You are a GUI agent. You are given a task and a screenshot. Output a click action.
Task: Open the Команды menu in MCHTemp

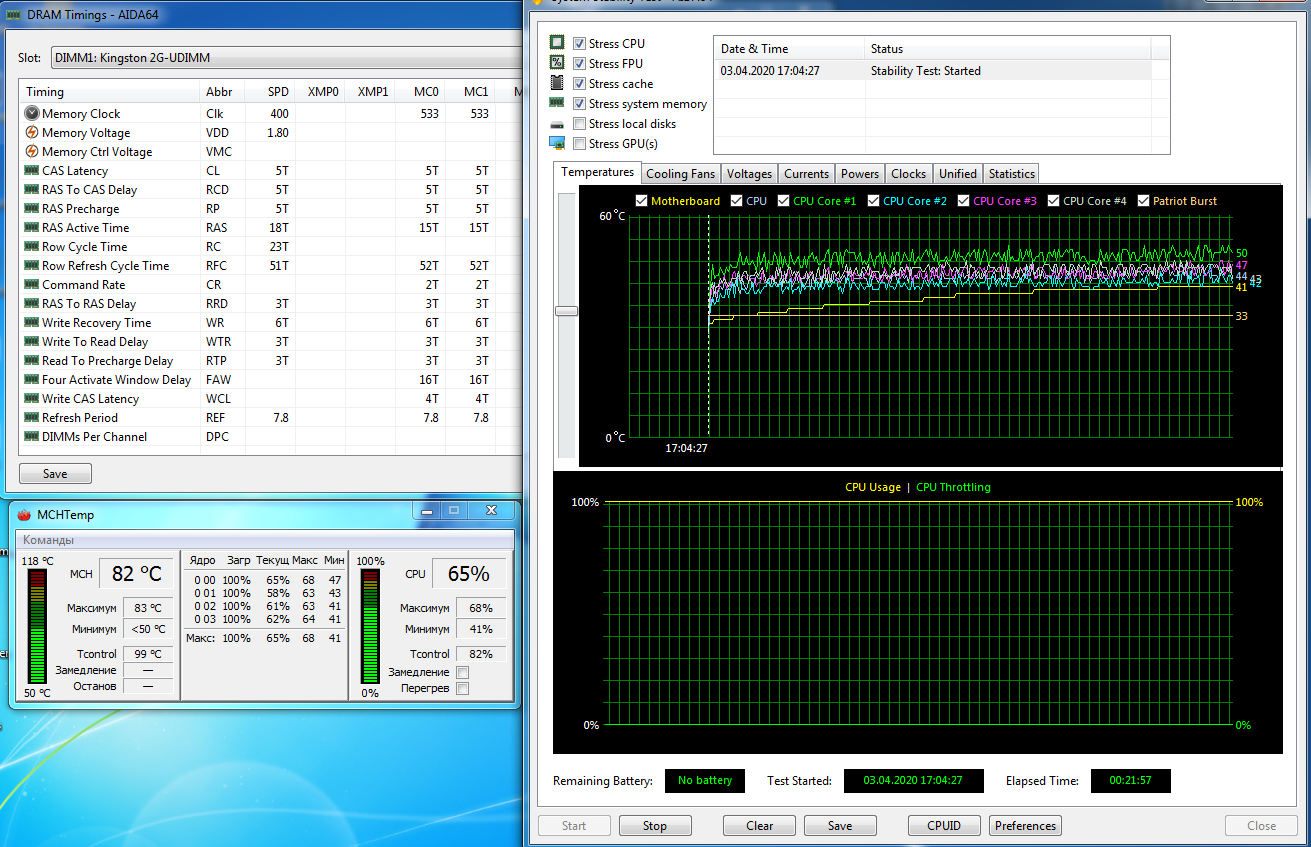coord(50,540)
